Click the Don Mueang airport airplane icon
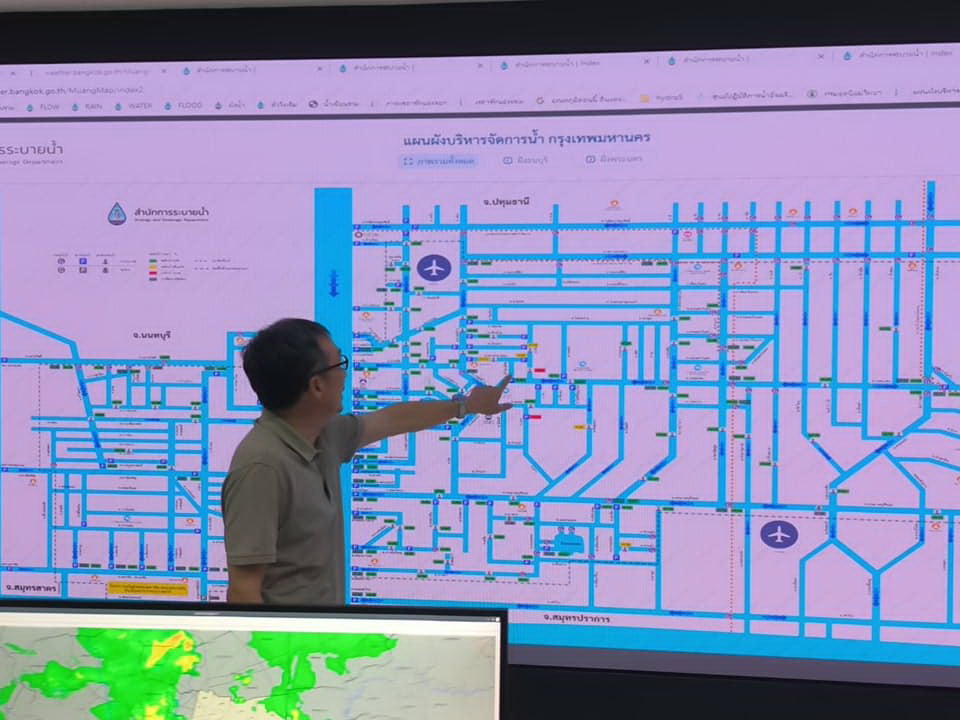 [x=434, y=267]
